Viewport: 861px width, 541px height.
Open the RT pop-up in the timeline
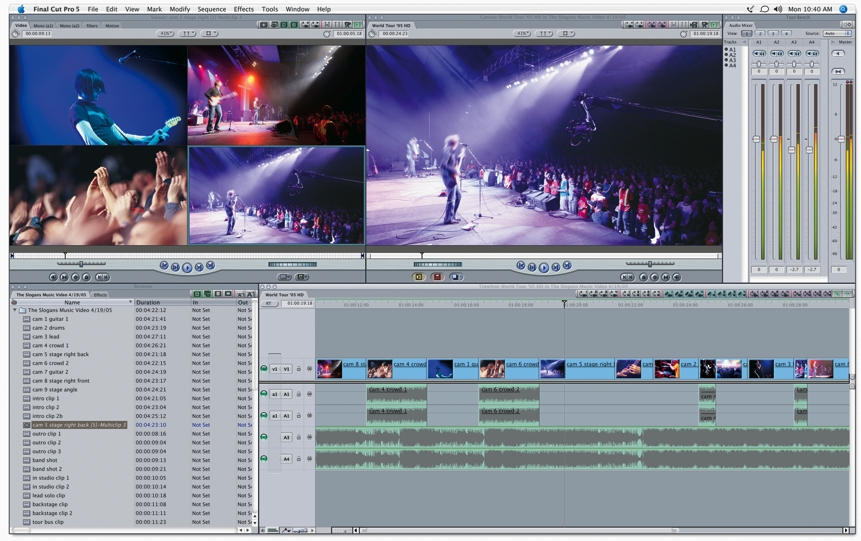[269, 303]
